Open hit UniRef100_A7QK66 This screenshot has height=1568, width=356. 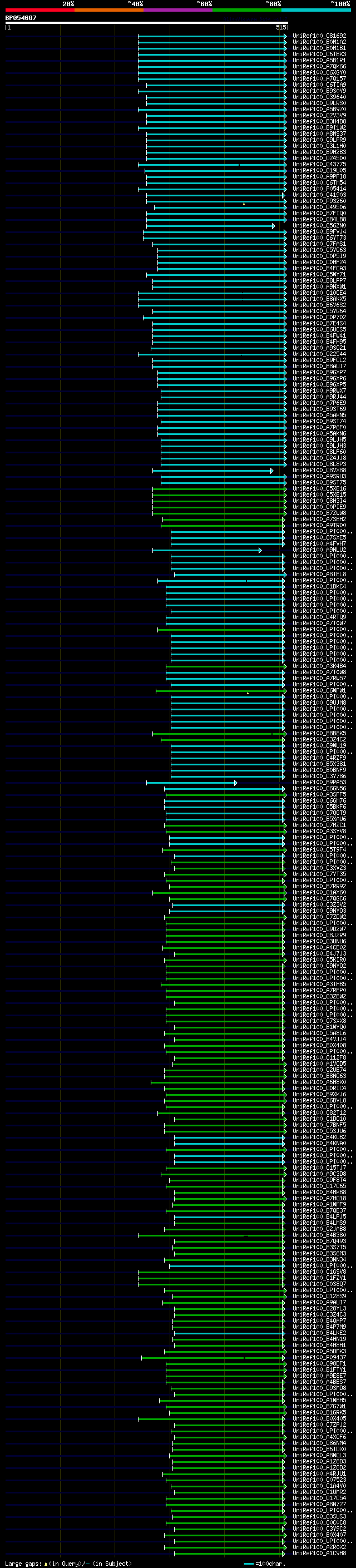319,66
